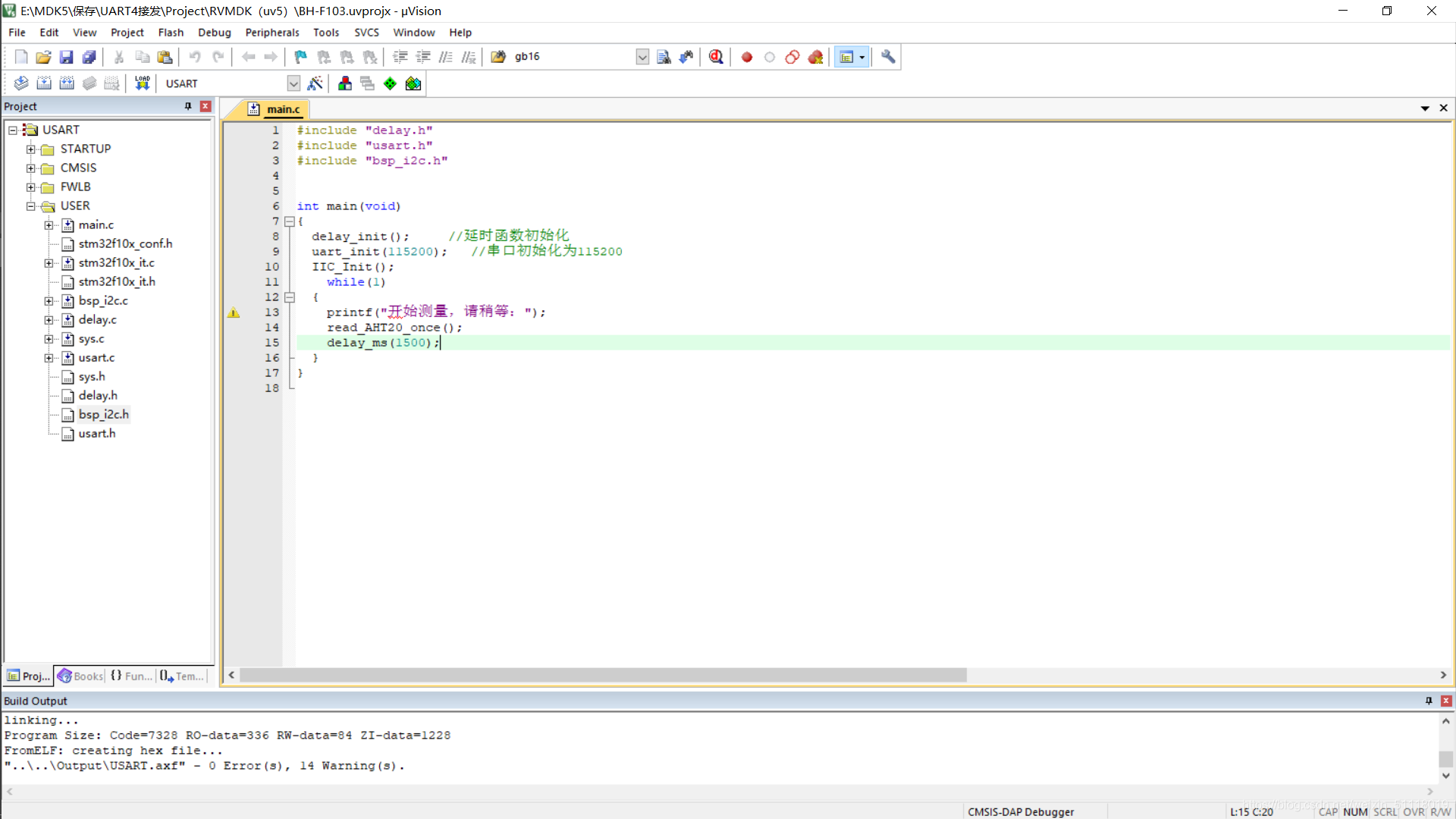Viewport: 1456px width, 819px height.
Task: Open Options for Target with the magic wand icon
Action: (x=315, y=83)
